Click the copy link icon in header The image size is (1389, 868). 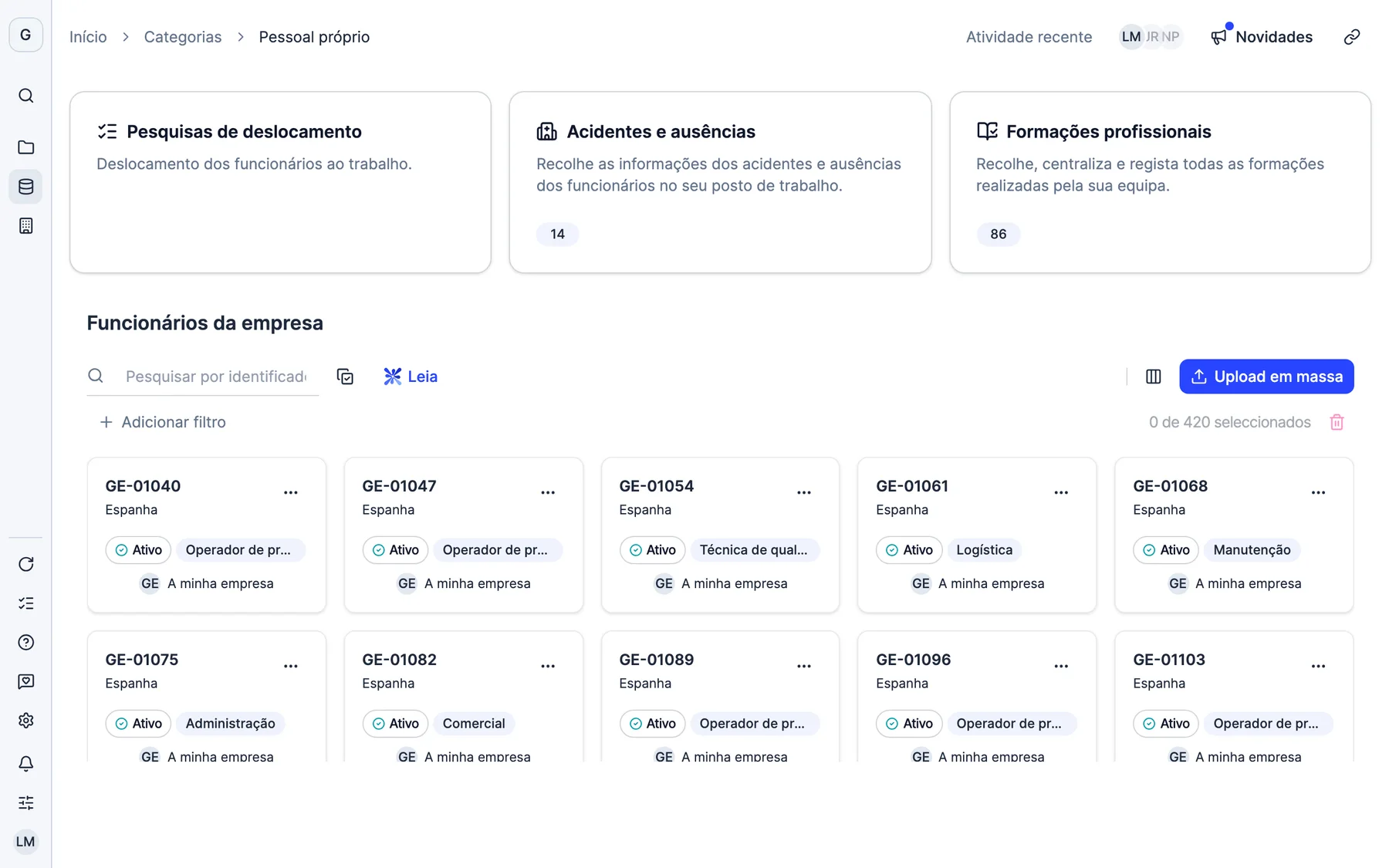tap(1352, 37)
